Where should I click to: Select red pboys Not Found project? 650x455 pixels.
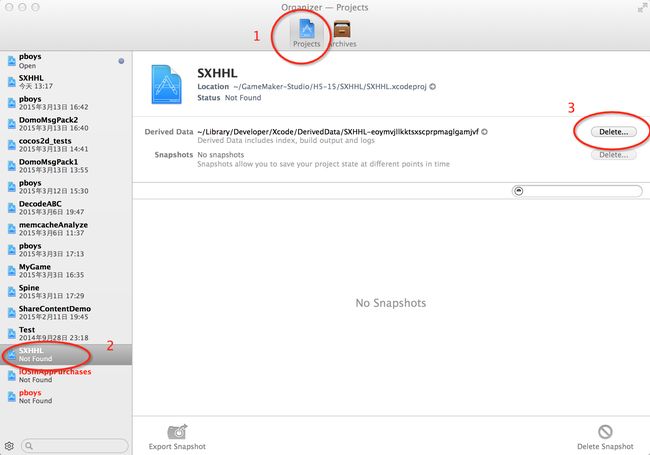pyautogui.click(x=66, y=397)
